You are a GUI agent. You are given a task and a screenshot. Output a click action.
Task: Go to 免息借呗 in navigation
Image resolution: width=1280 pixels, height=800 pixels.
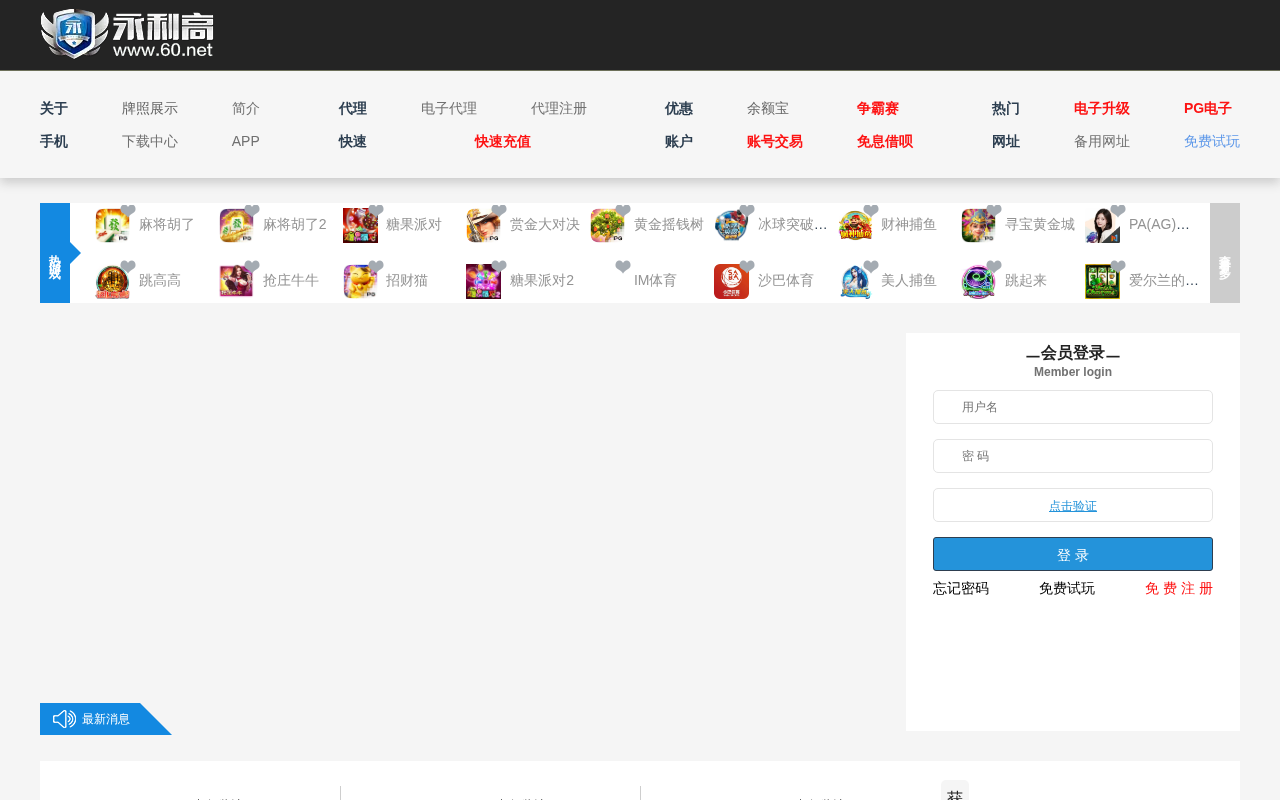[885, 142]
